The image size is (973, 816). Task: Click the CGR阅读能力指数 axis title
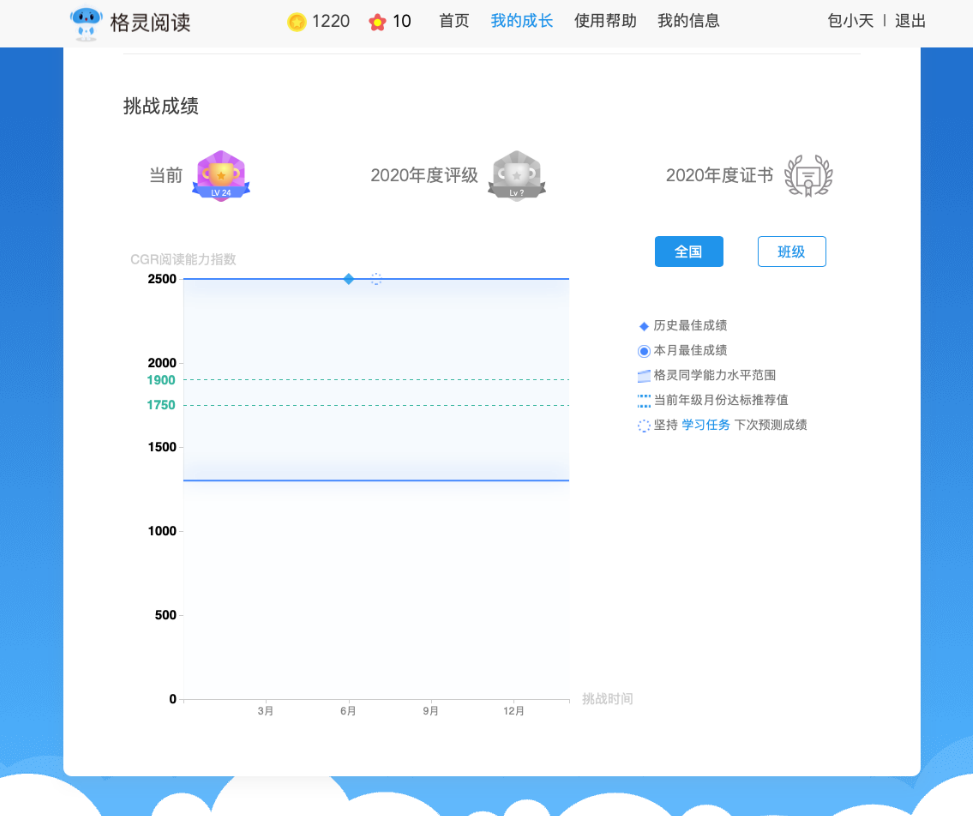pyautogui.click(x=183, y=259)
